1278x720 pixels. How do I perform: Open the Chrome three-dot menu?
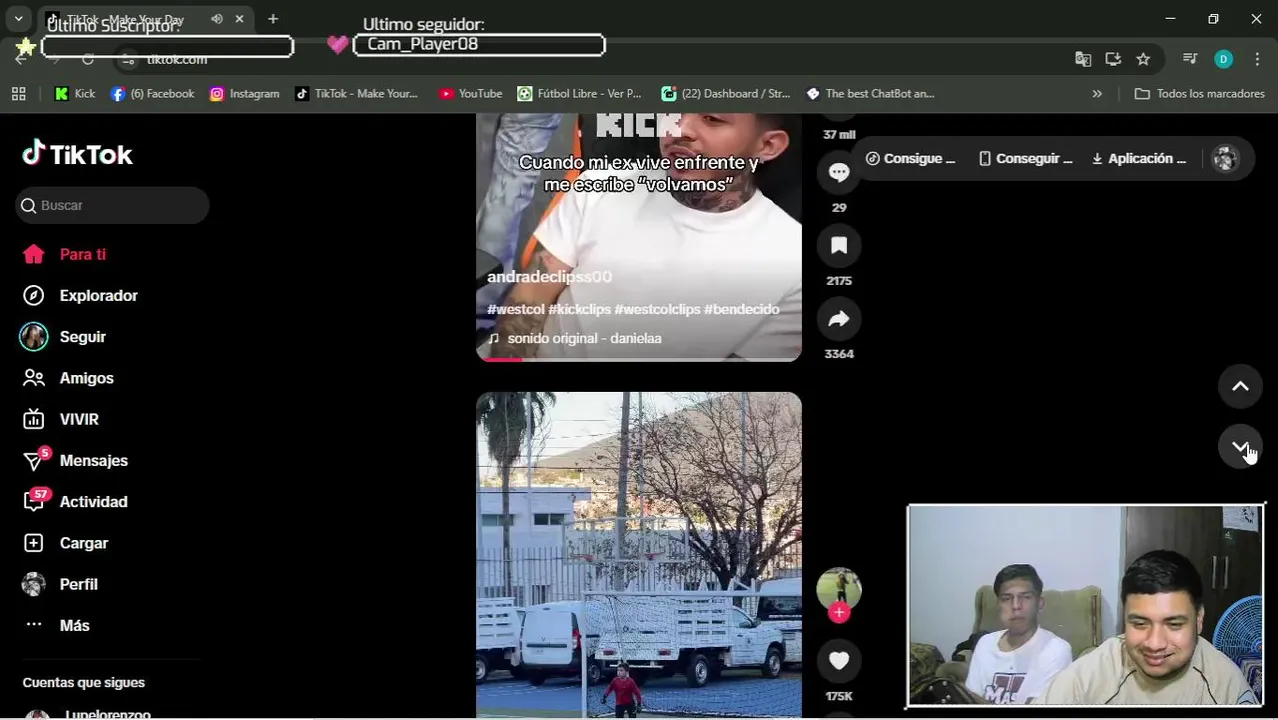1257,59
